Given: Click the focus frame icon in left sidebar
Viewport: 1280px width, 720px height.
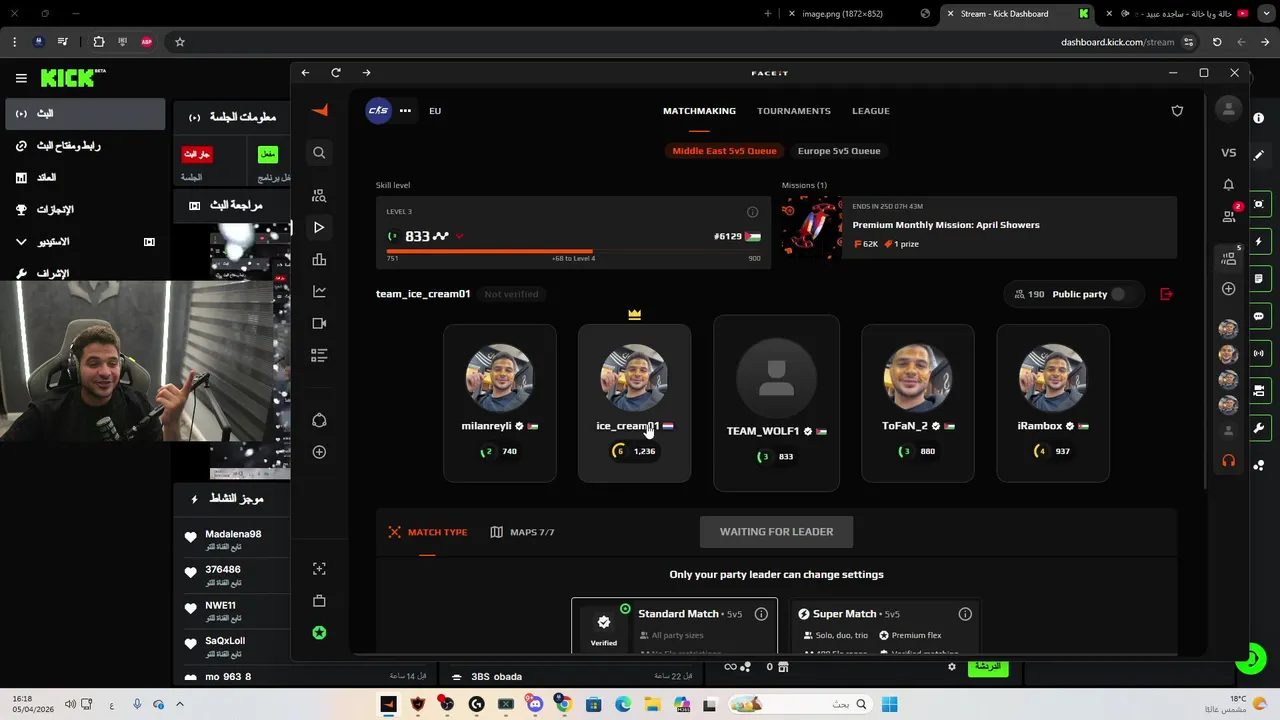Looking at the screenshot, I should [319, 568].
